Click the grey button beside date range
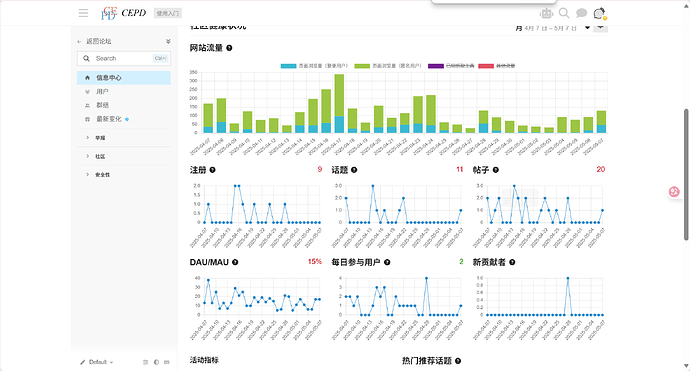Viewport: 690px width, 371px height. coord(600,28)
